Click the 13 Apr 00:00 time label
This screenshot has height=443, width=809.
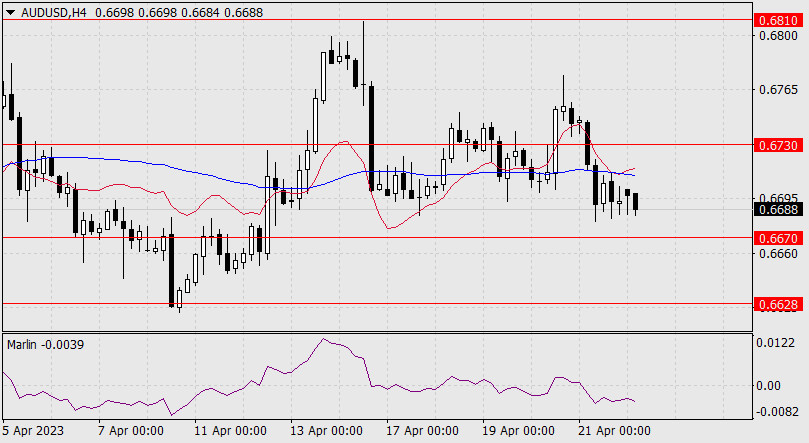pos(326,431)
